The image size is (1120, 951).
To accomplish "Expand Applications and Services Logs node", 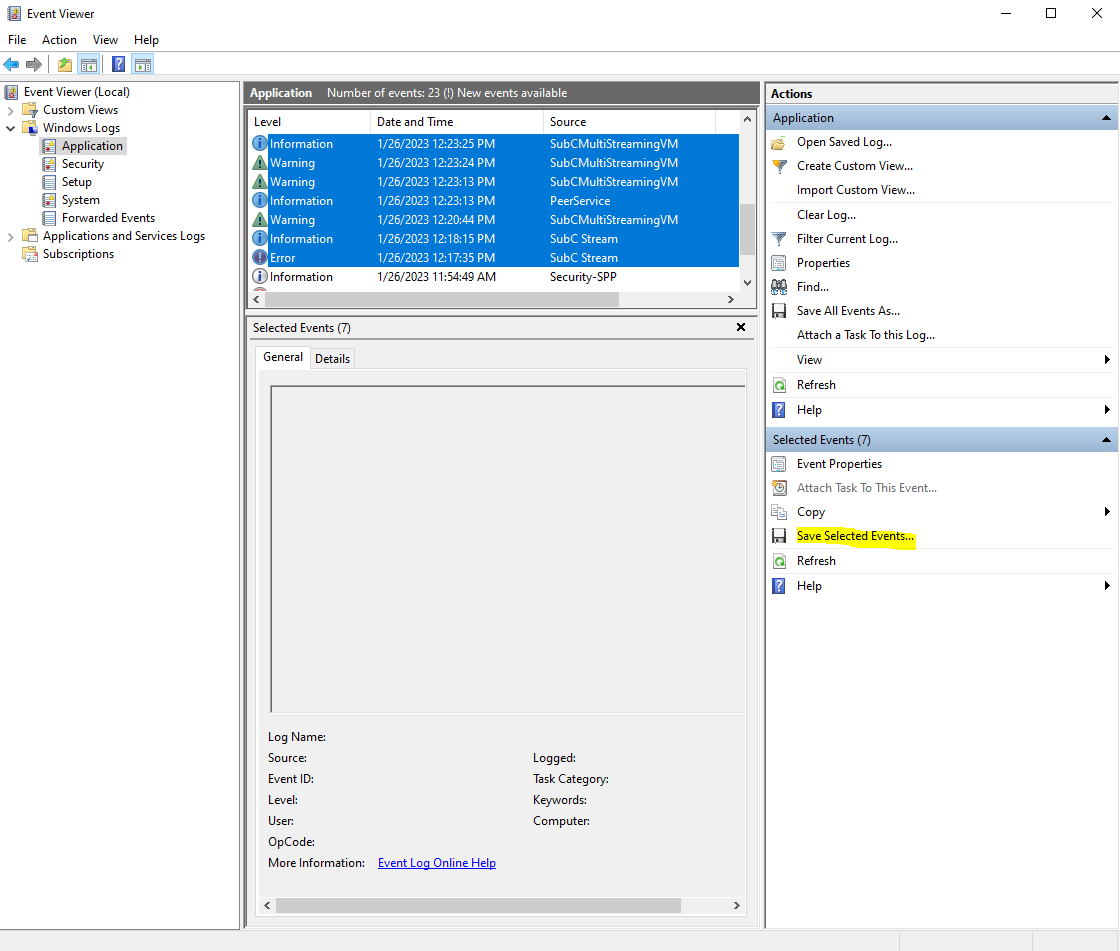I will point(11,236).
